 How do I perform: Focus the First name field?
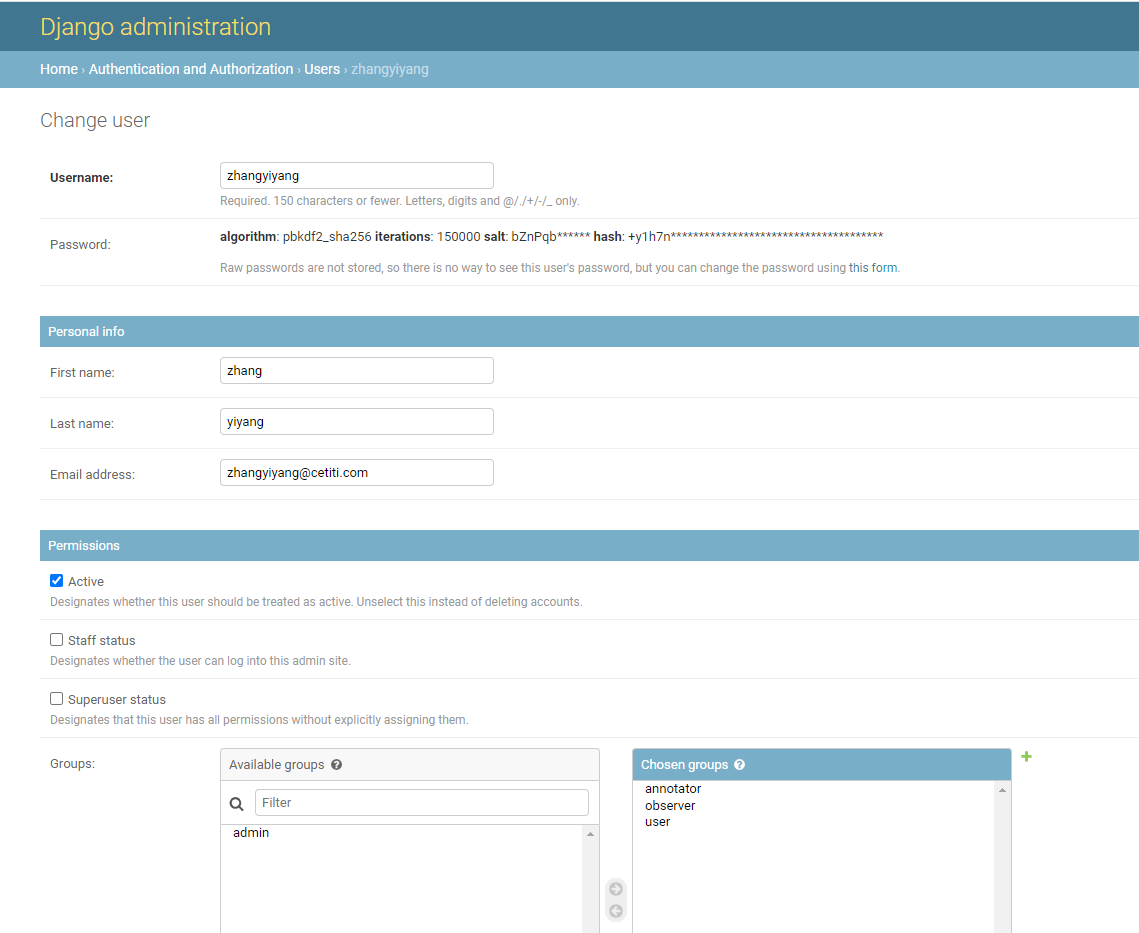point(357,371)
